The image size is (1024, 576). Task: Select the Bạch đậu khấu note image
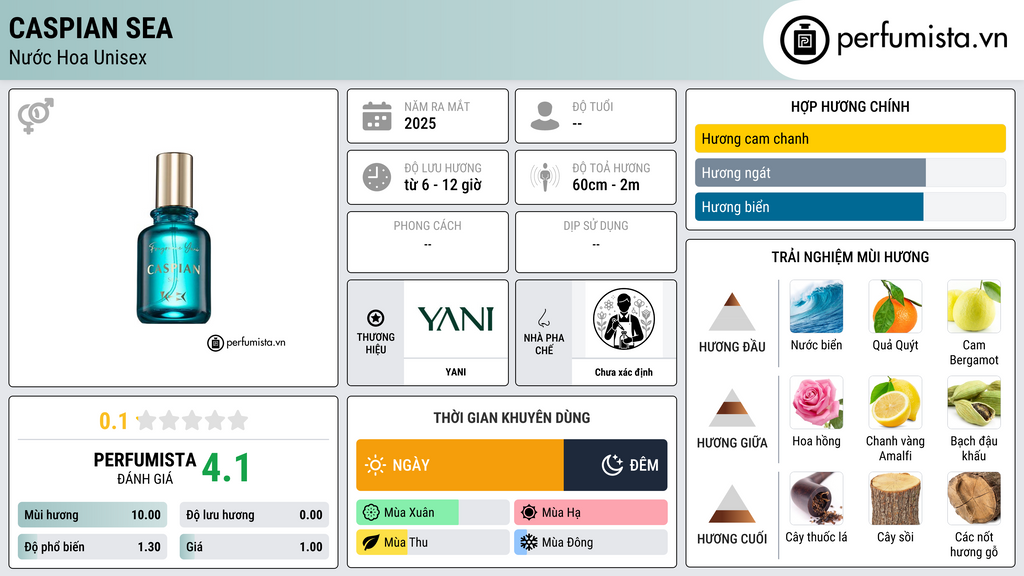pyautogui.click(x=974, y=403)
